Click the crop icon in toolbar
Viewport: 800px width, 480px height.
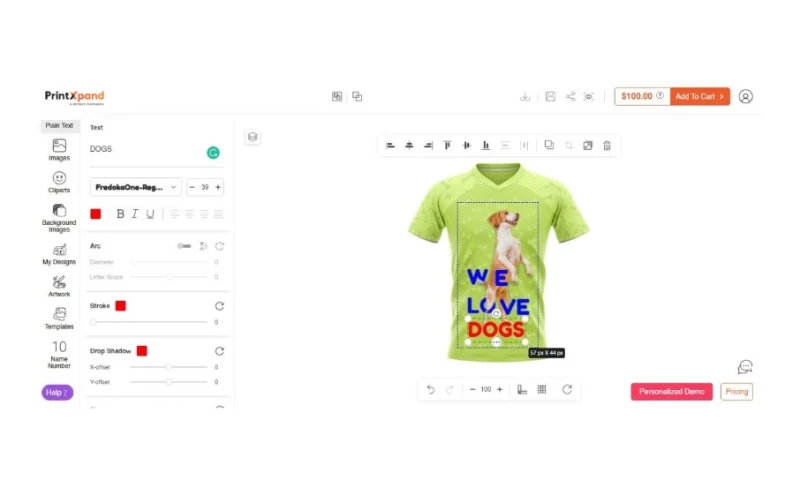click(568, 145)
